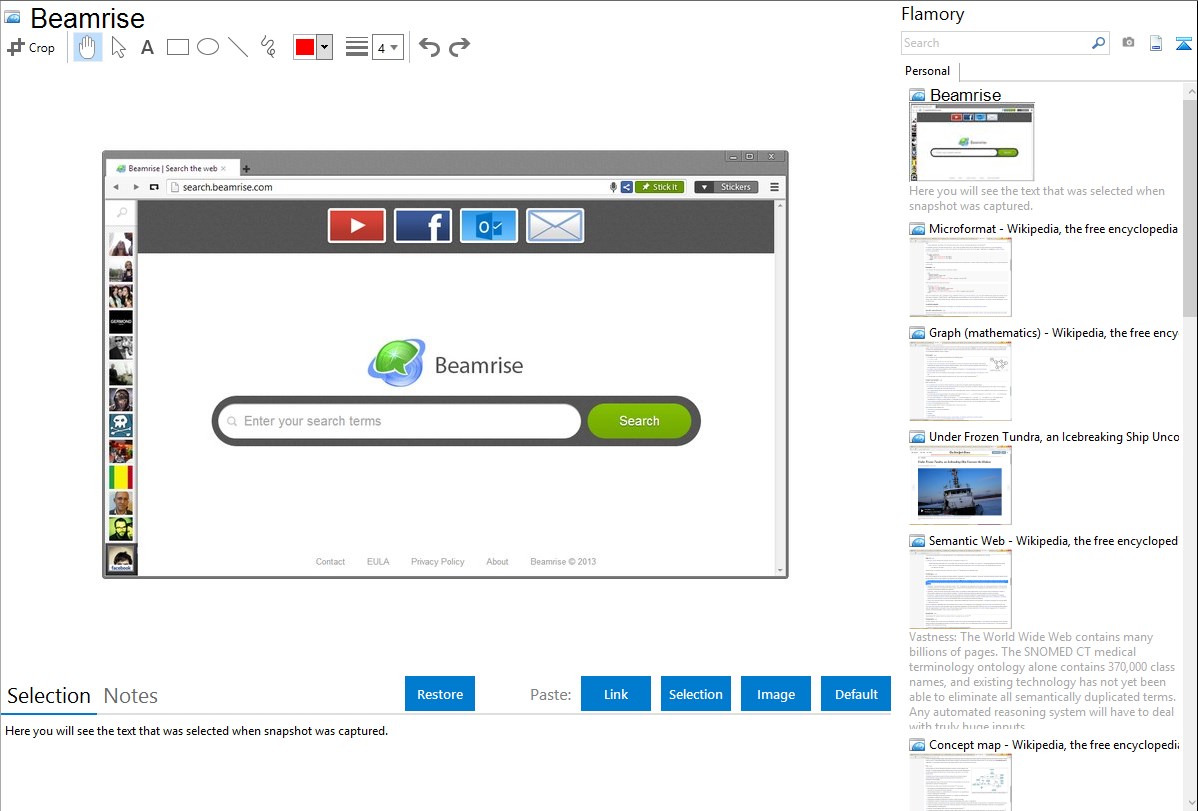Select the text annotation tool

[147, 47]
